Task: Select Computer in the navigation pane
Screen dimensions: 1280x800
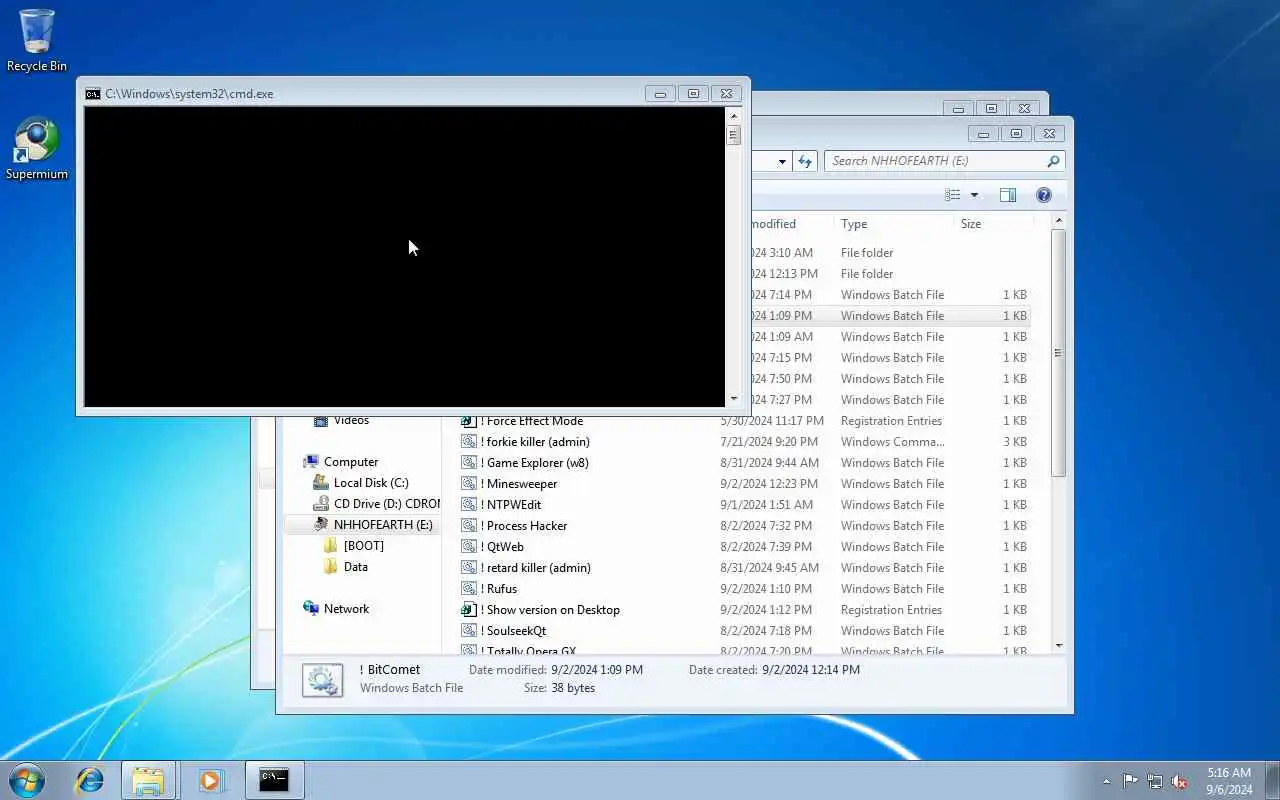Action: tap(351, 462)
